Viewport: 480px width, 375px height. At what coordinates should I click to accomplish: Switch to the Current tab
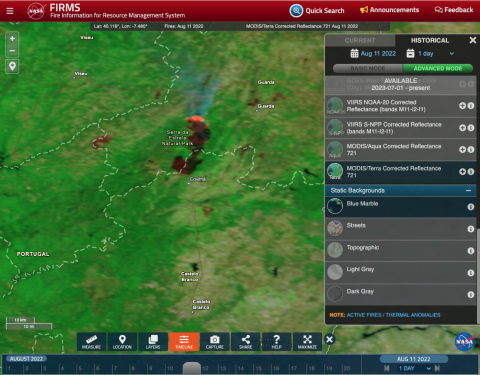click(360, 40)
